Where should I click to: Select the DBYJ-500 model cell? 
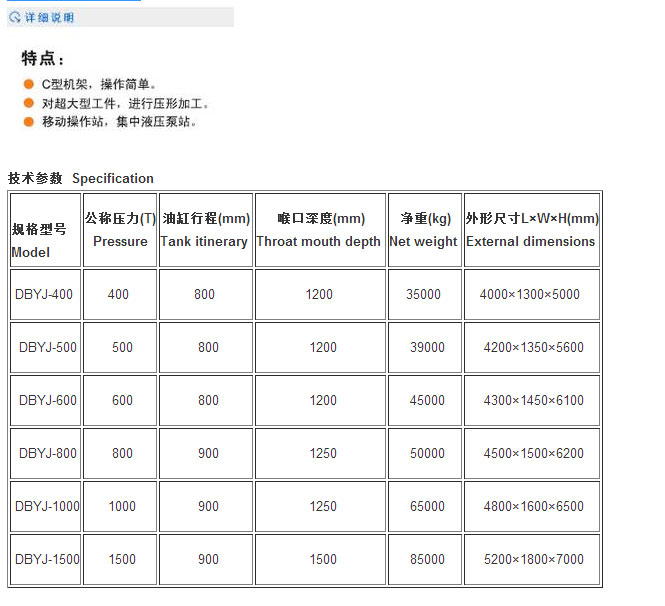pos(47,347)
